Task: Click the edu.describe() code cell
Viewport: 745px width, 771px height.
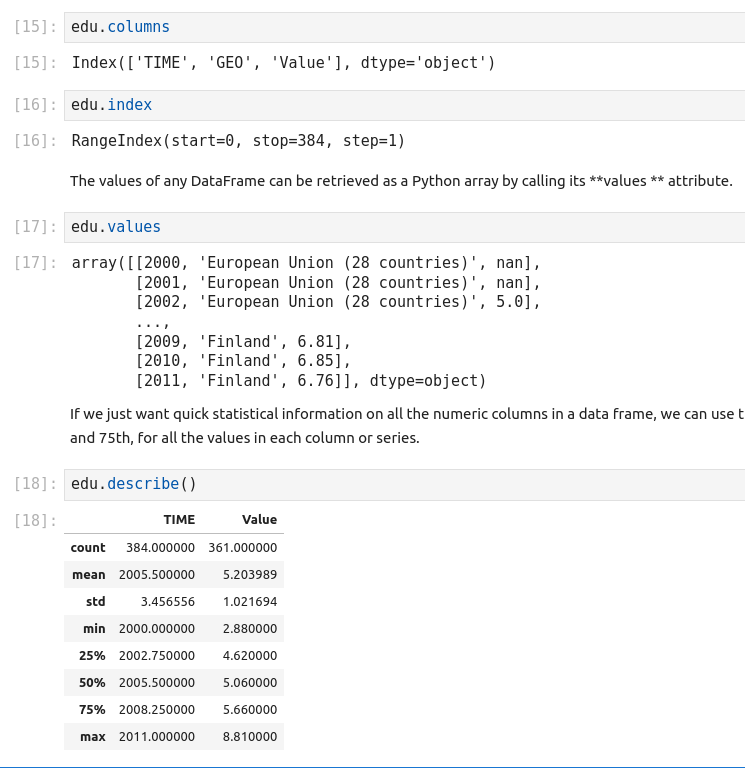Action: click(x=400, y=484)
